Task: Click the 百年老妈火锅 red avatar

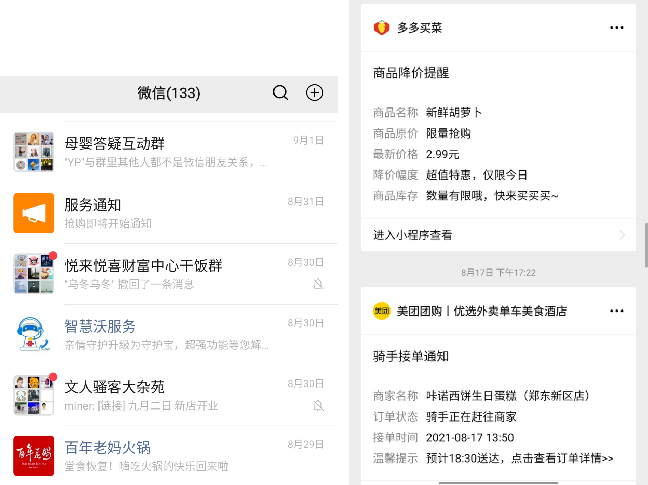Action: click(x=33, y=456)
